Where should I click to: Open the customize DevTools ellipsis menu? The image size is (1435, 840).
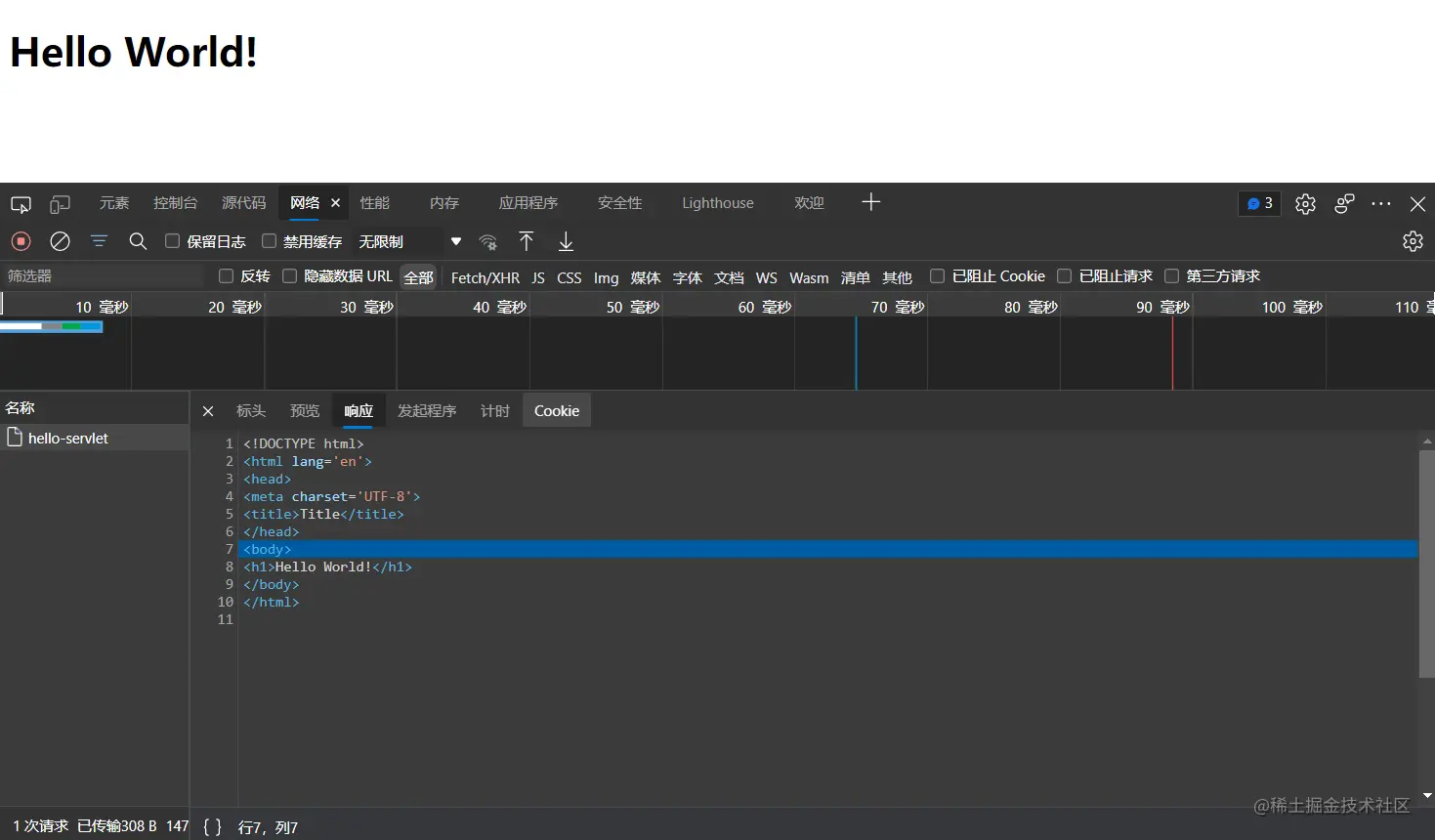(x=1380, y=203)
